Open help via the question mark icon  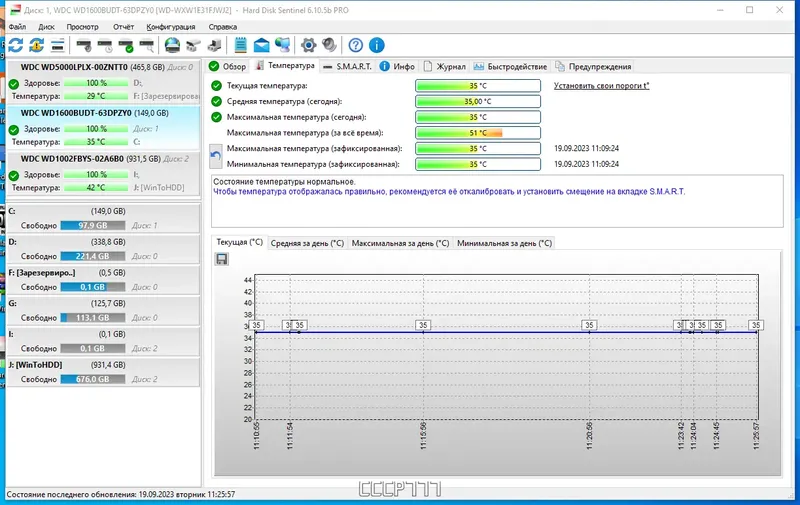coord(356,45)
